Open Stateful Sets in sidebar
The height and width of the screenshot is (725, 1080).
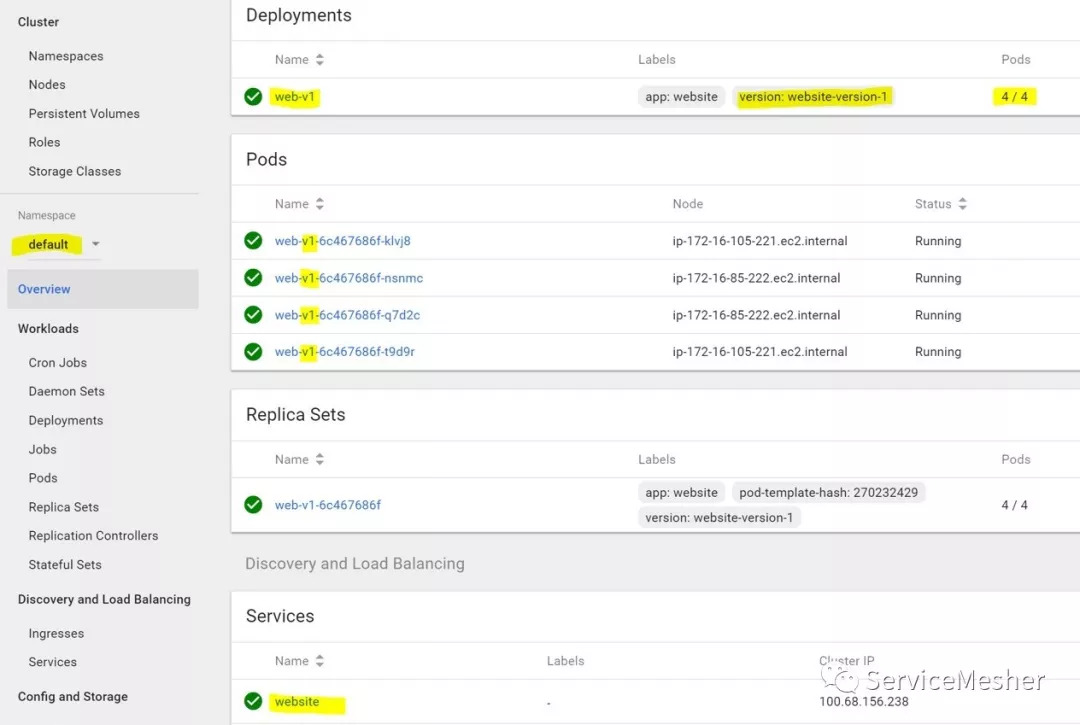65,565
